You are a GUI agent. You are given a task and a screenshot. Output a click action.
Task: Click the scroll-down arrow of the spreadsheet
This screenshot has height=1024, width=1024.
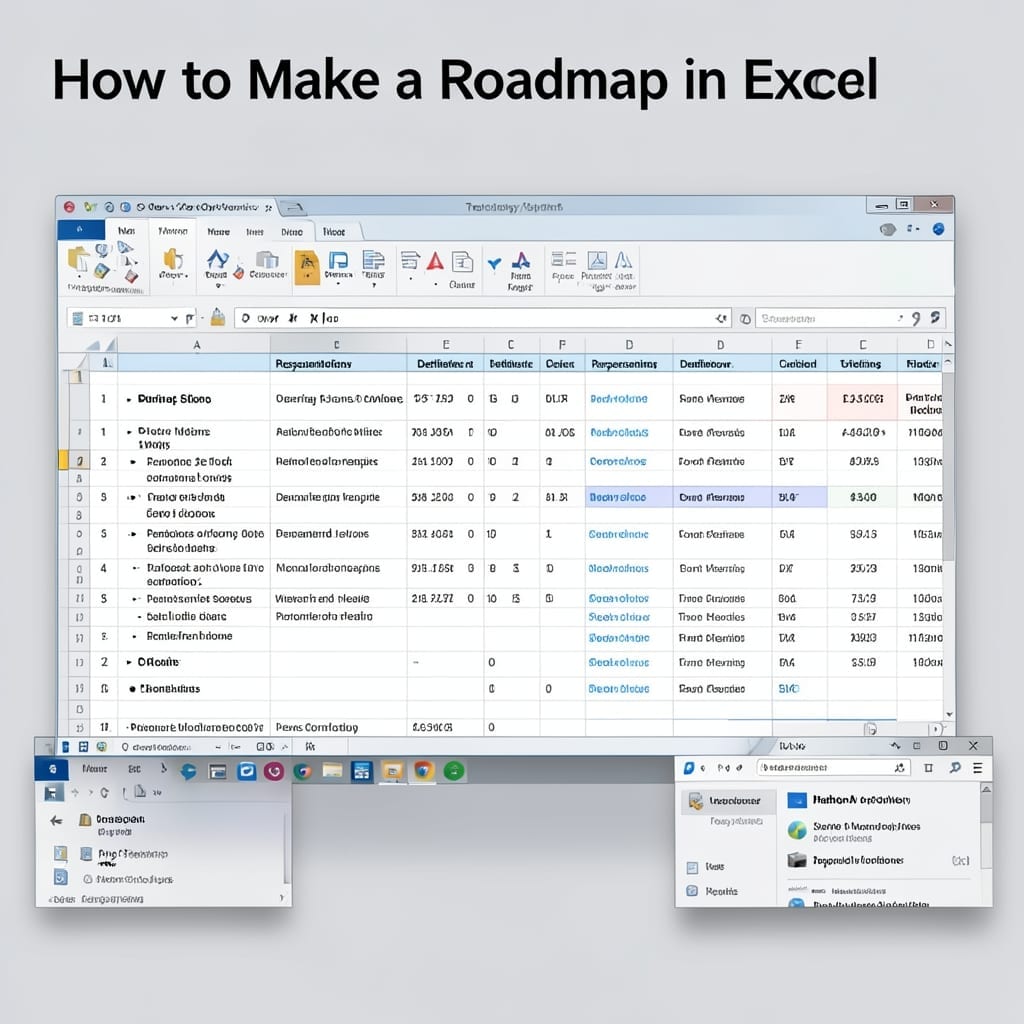coord(949,714)
